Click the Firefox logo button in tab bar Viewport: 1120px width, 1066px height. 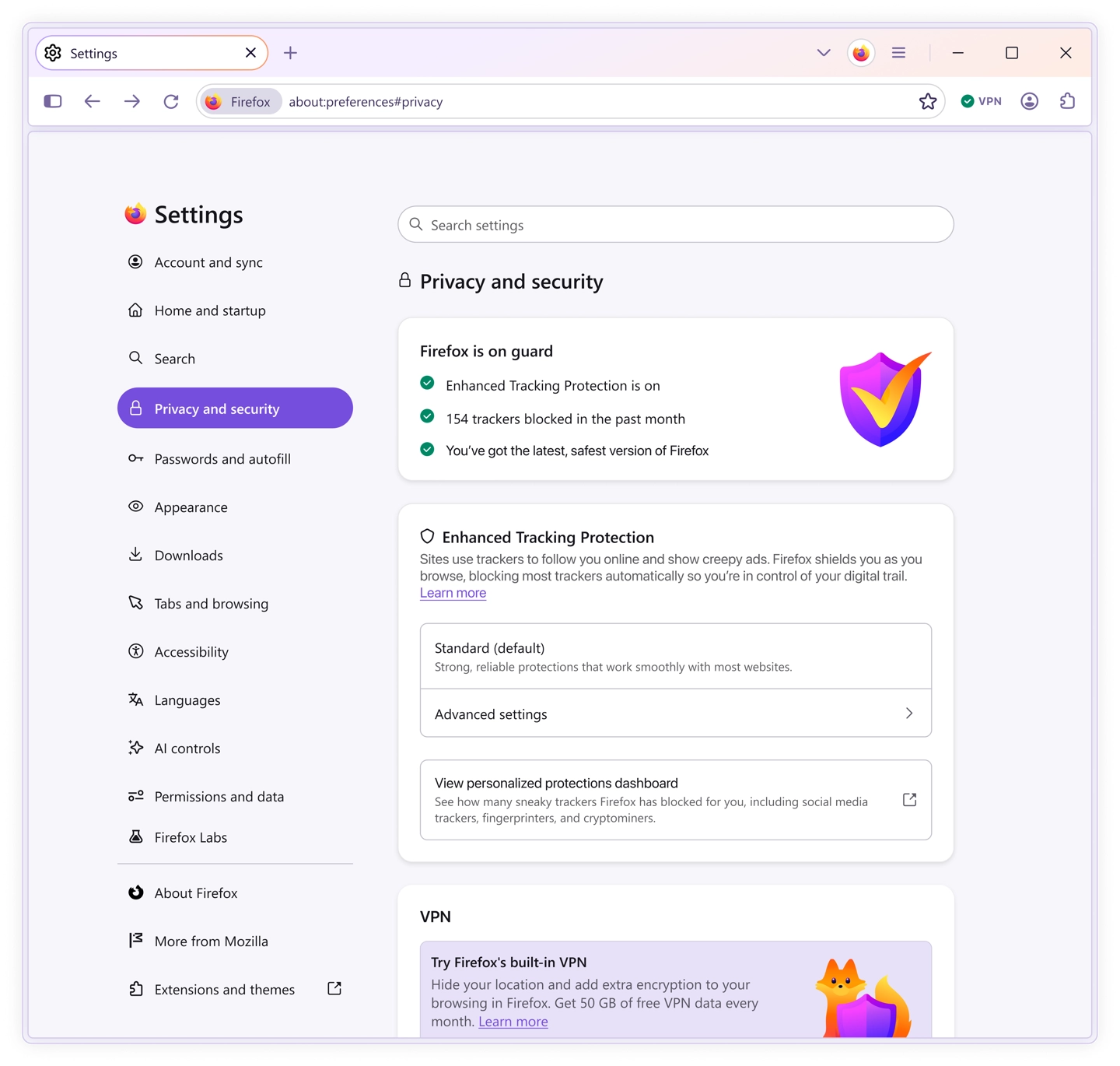[861, 53]
